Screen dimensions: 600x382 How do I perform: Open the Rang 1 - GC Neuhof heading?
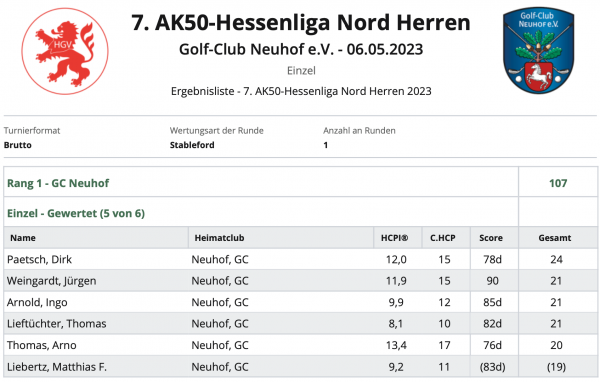(x=58, y=183)
